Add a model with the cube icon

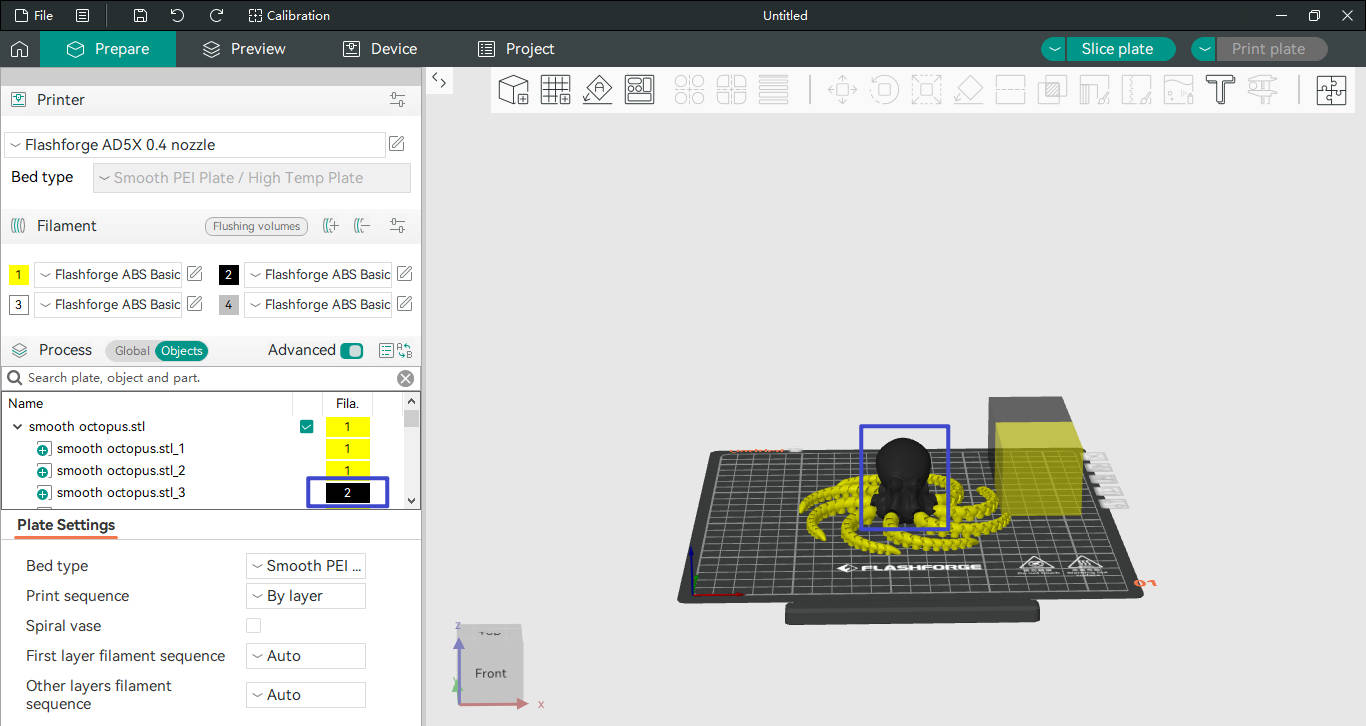tap(513, 89)
